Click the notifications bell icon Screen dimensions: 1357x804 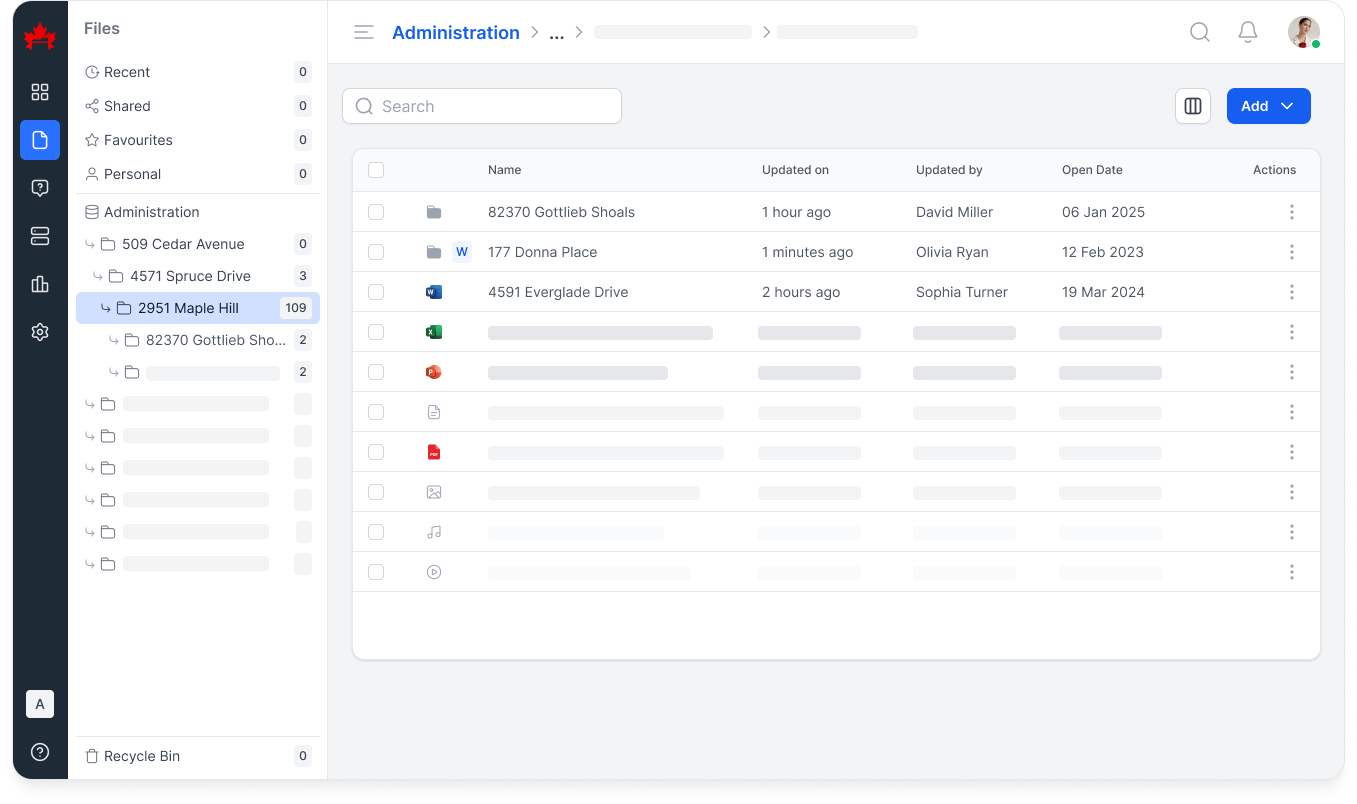[x=1247, y=32]
